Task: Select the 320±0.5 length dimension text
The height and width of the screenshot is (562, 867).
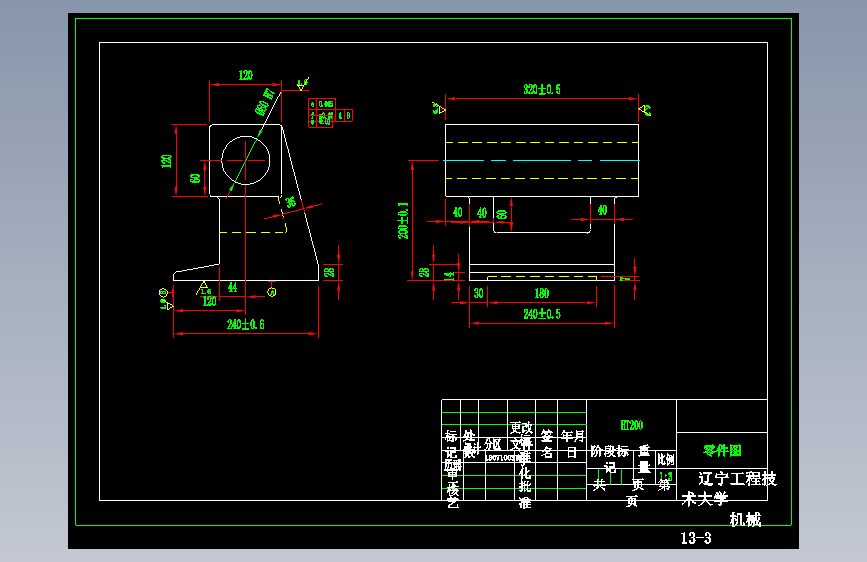Action: click(x=542, y=89)
